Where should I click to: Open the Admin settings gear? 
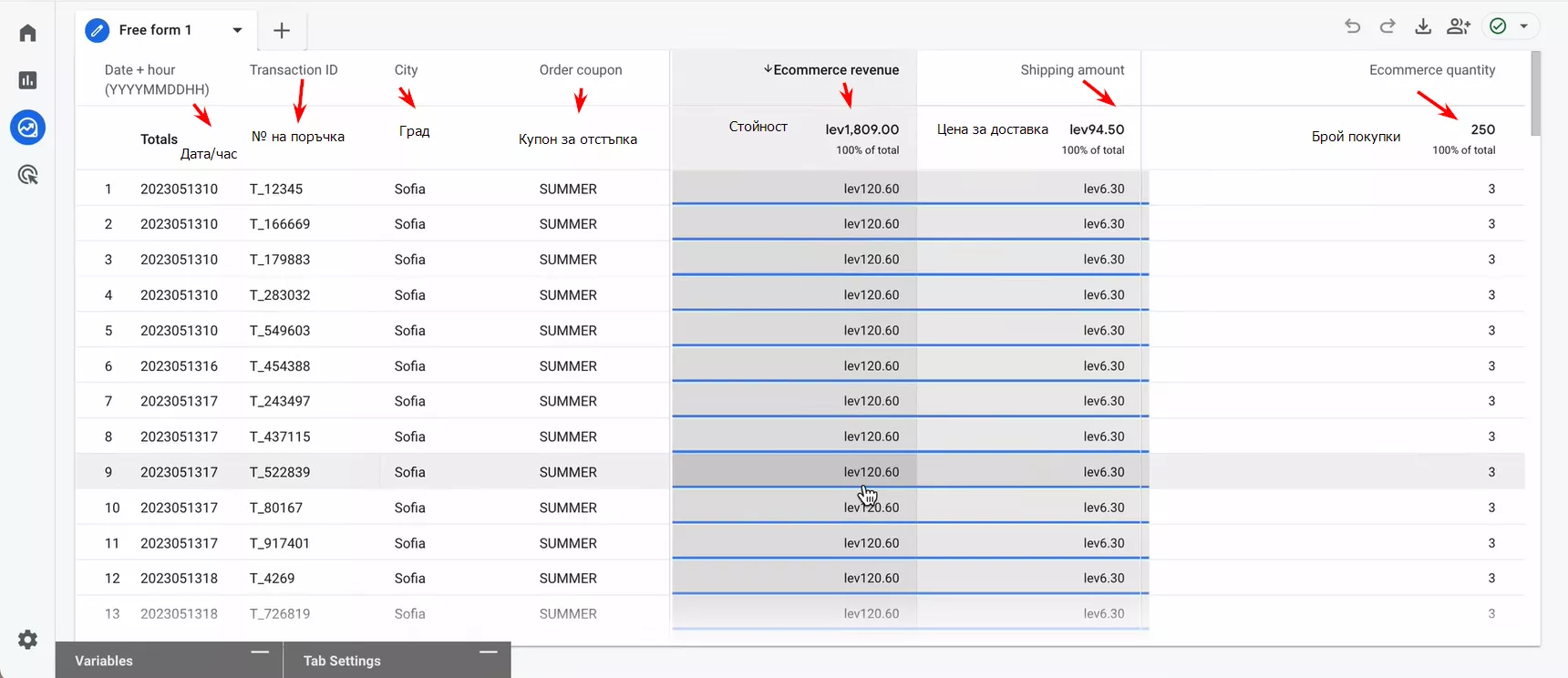[27, 640]
